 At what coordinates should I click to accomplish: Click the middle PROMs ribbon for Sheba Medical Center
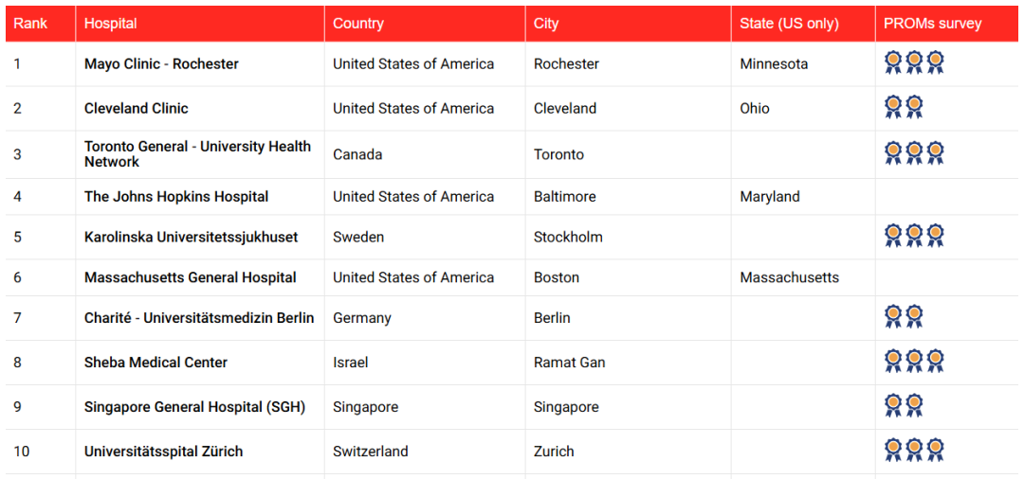(914, 361)
